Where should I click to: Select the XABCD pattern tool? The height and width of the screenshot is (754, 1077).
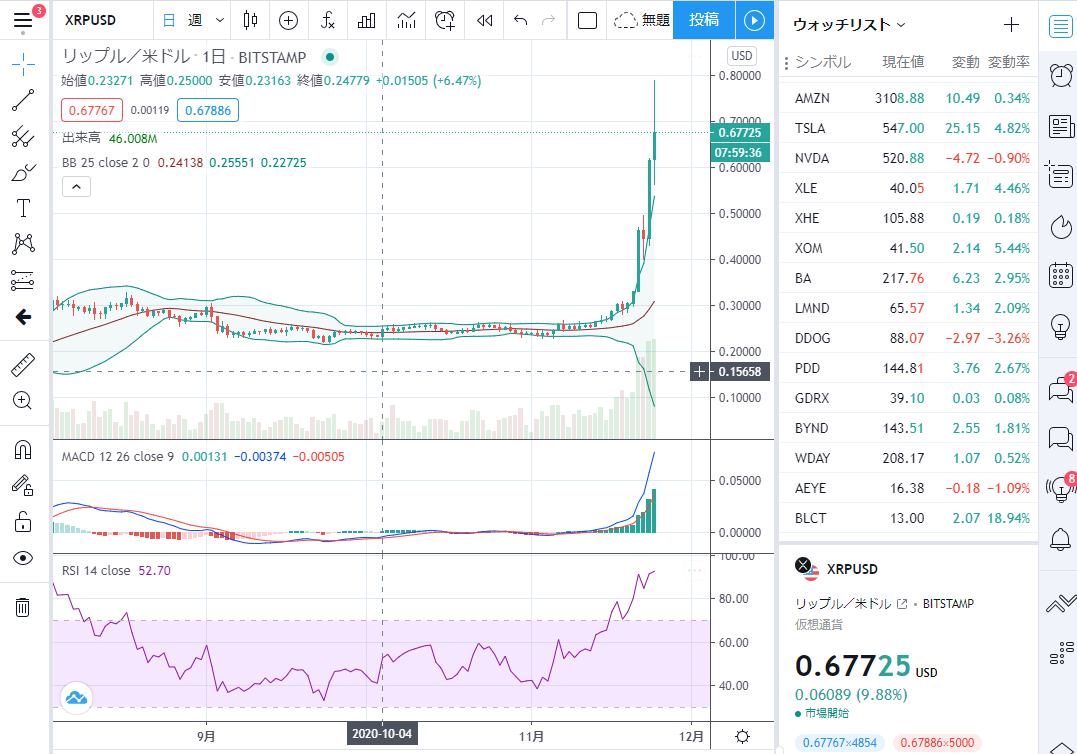23,244
